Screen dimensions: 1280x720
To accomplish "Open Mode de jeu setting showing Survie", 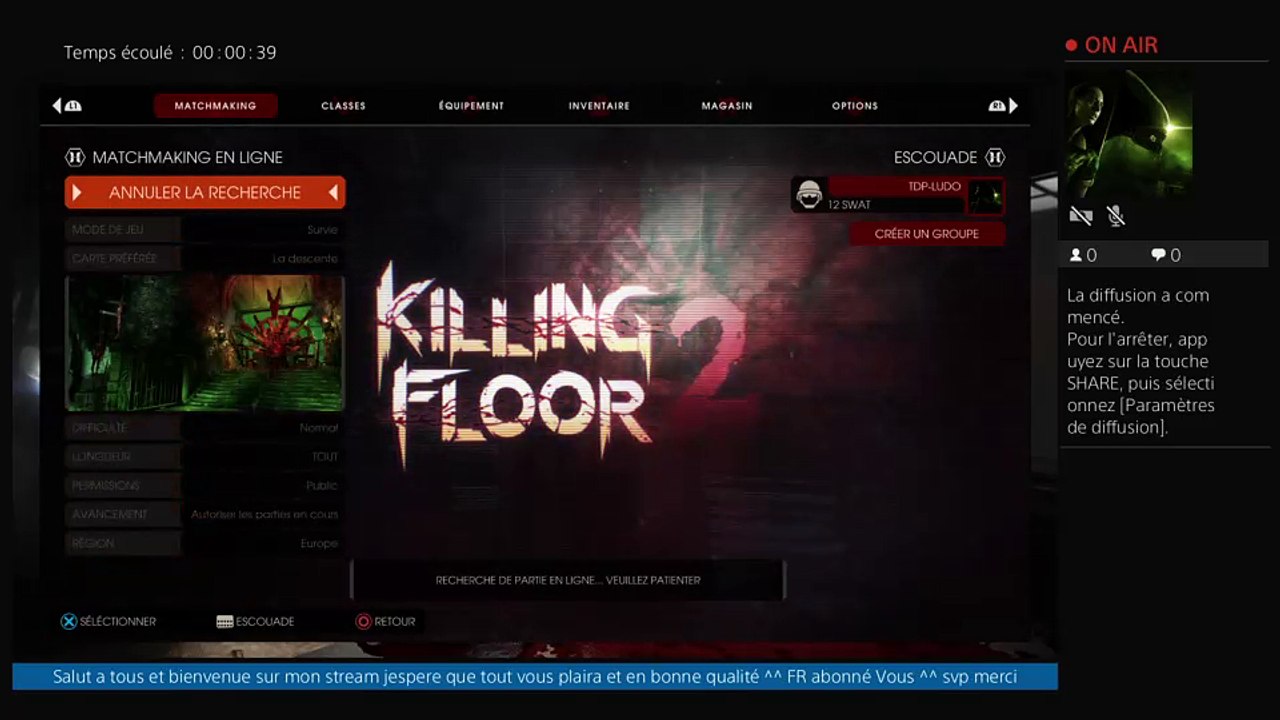I will 204,230.
